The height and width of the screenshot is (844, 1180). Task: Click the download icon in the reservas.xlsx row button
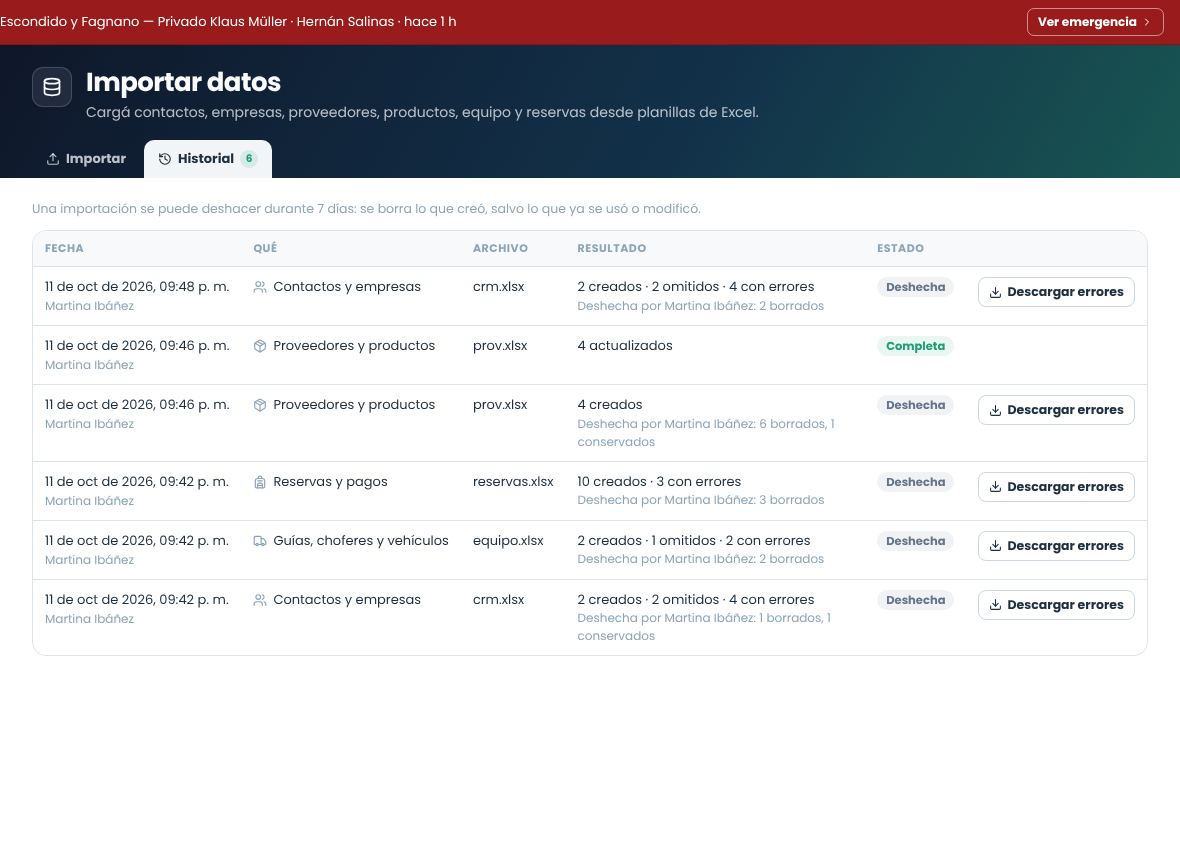point(995,487)
